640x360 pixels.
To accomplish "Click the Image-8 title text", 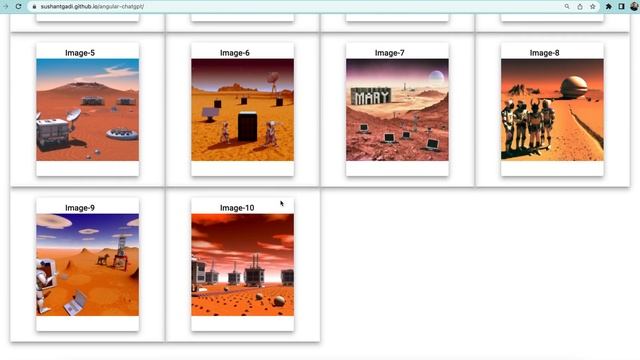I will (544, 53).
